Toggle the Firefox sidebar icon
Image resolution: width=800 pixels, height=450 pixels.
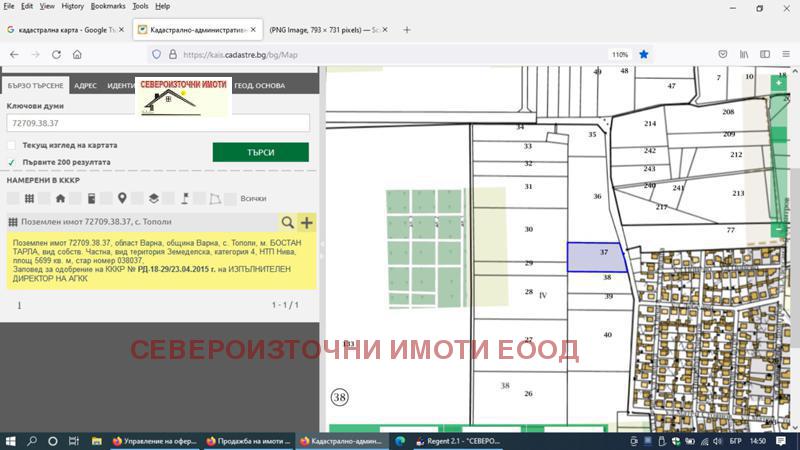[762, 54]
